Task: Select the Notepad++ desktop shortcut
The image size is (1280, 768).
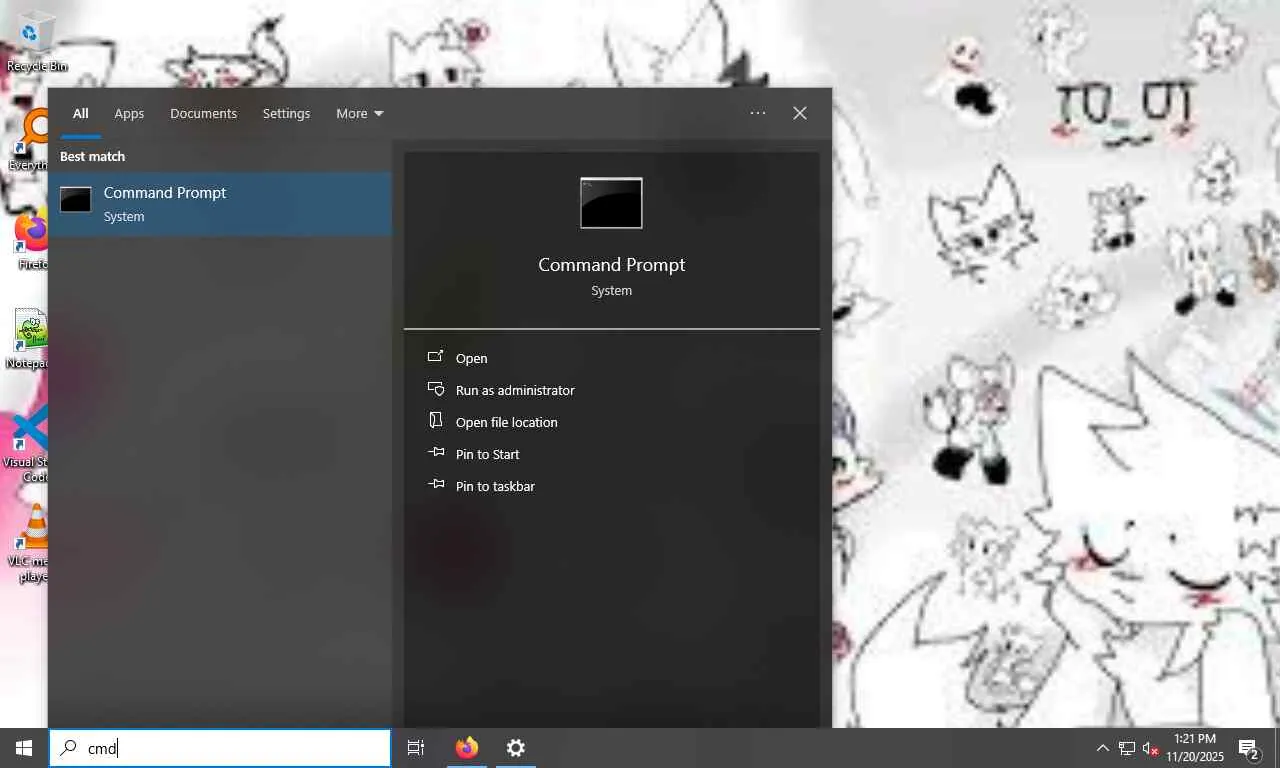Action: [28, 339]
